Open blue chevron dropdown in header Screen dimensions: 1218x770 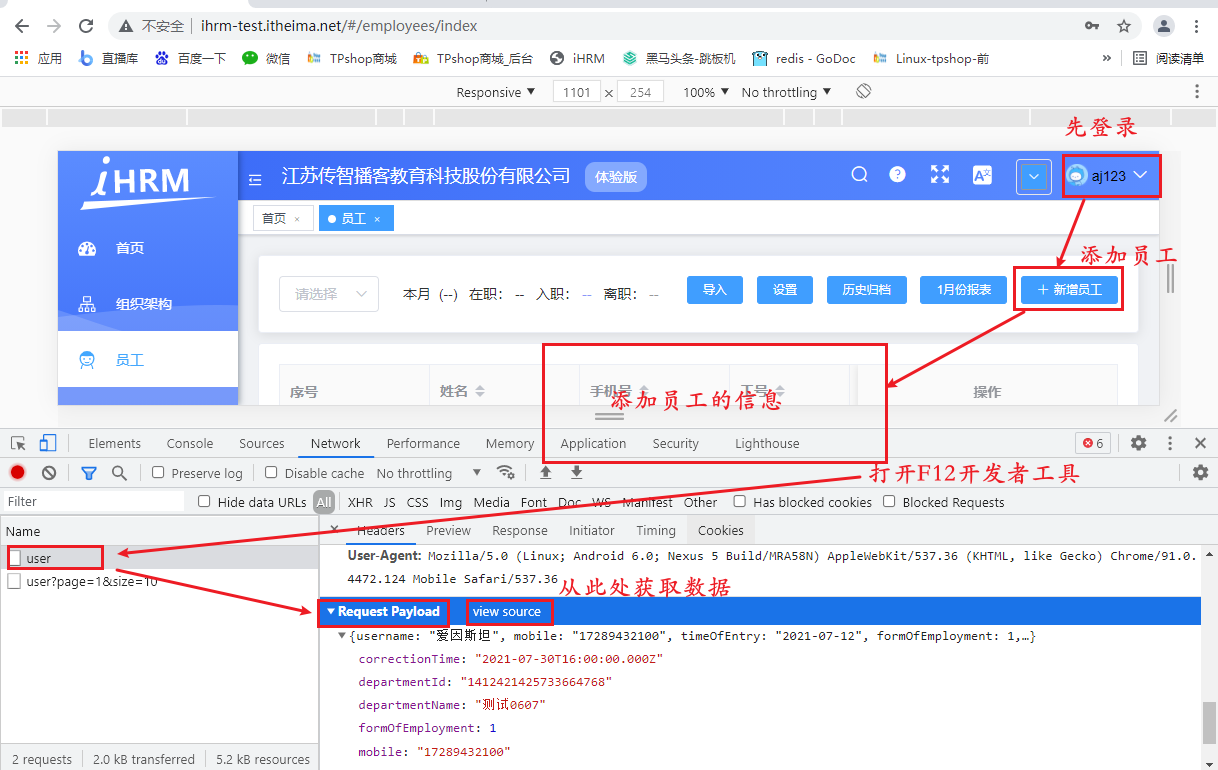[1034, 177]
